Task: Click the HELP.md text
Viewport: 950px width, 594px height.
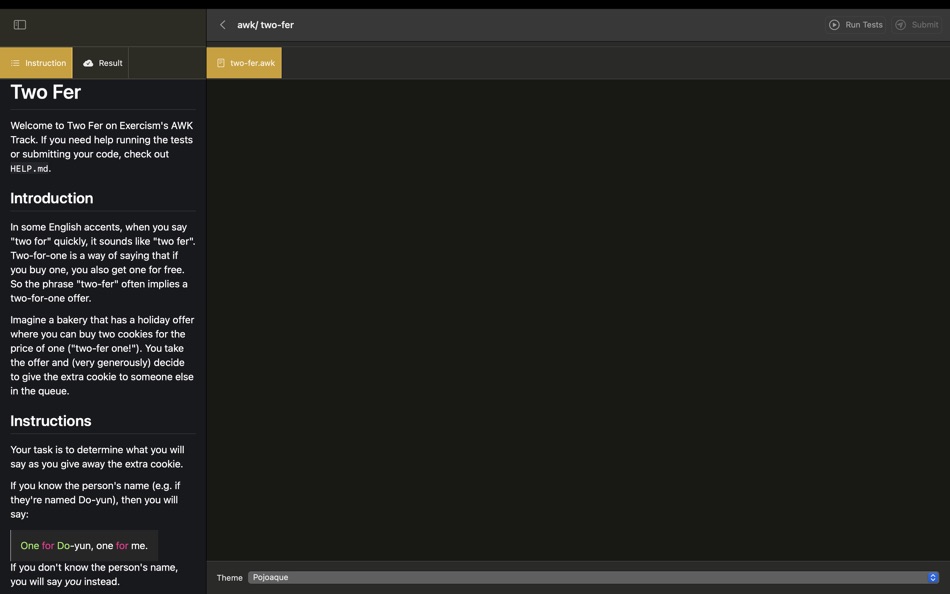Action: (30, 169)
